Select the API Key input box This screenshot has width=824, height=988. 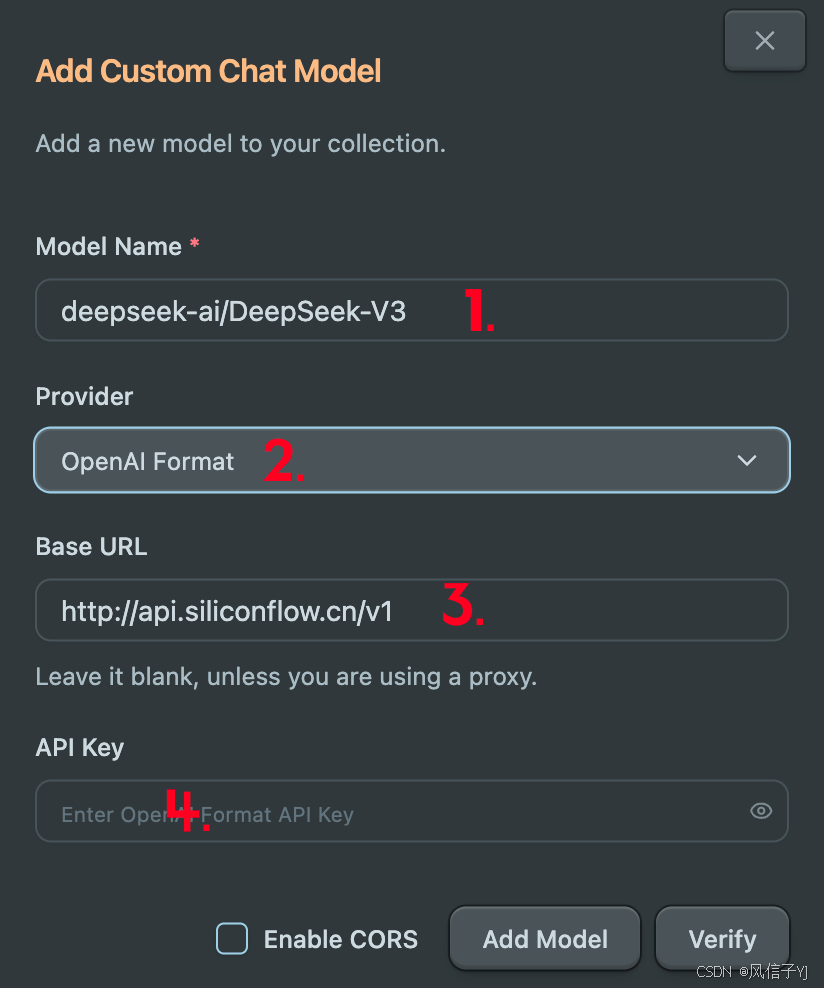coord(412,811)
